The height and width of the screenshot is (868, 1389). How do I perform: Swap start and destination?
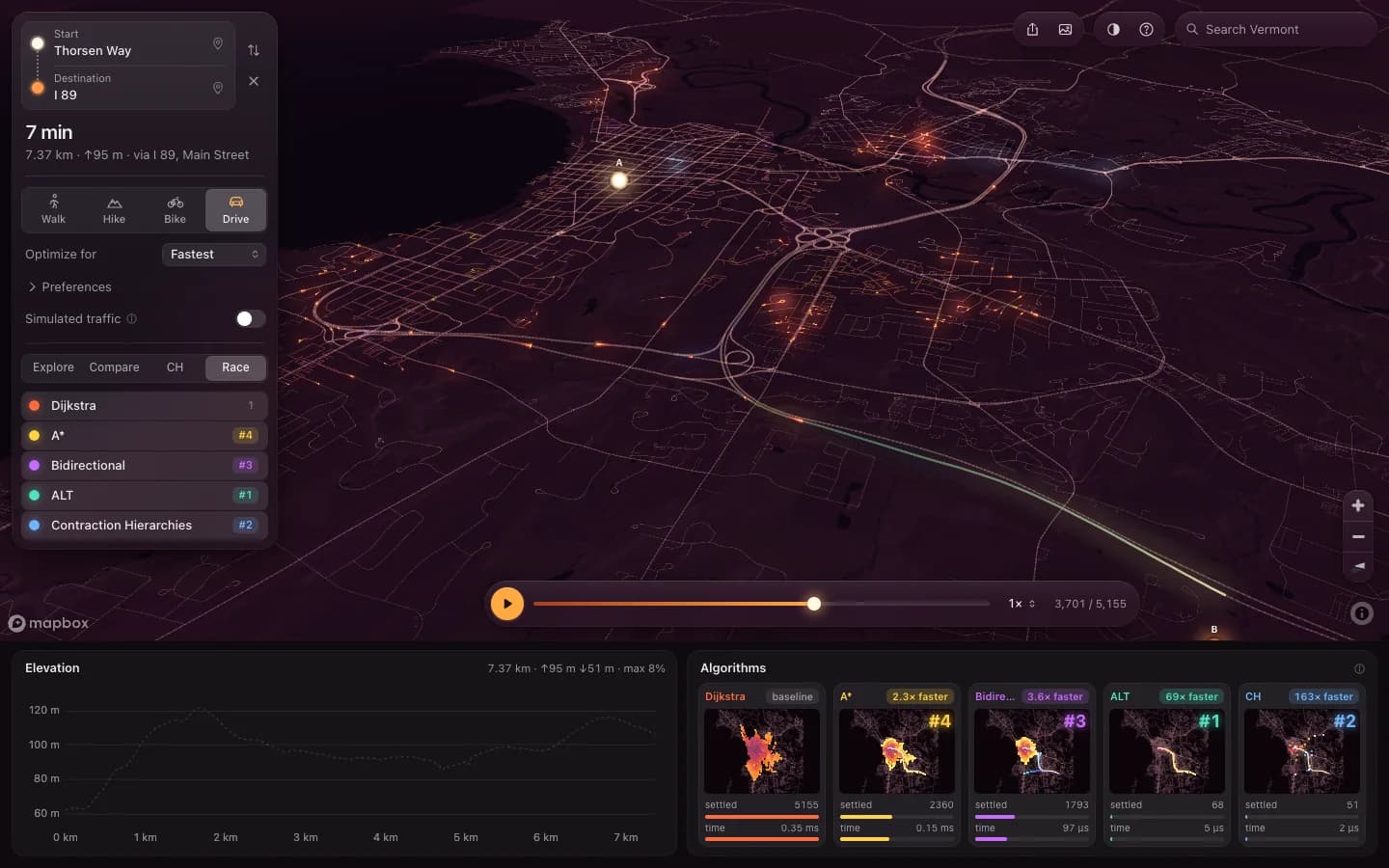(x=254, y=50)
